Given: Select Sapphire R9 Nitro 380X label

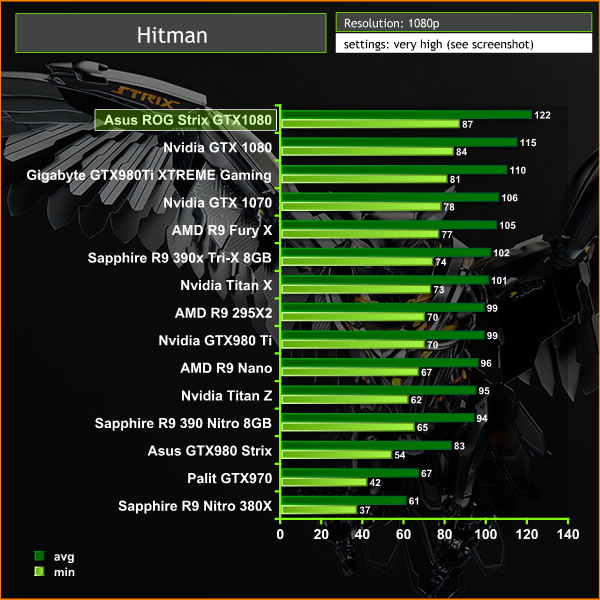Looking at the screenshot, I should point(195,506).
